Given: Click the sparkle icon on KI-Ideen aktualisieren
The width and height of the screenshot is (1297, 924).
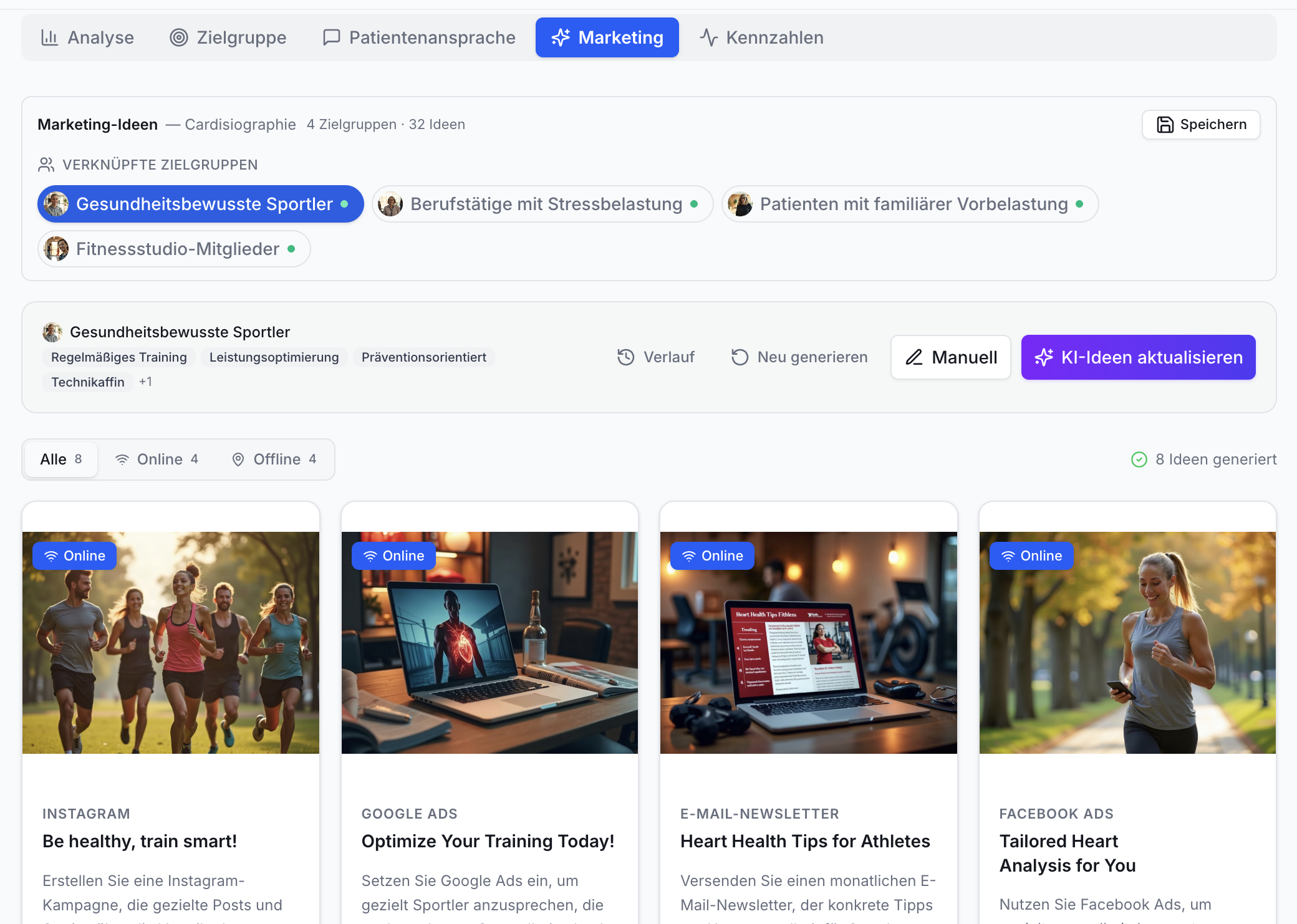Looking at the screenshot, I should point(1044,357).
